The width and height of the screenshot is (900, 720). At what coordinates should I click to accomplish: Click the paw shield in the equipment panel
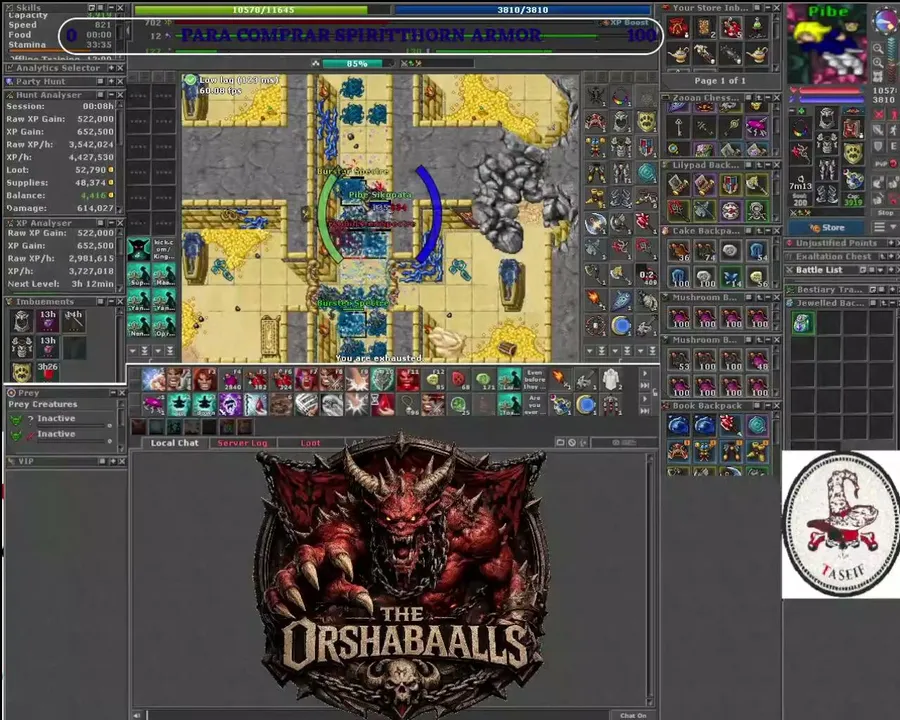pos(853,153)
